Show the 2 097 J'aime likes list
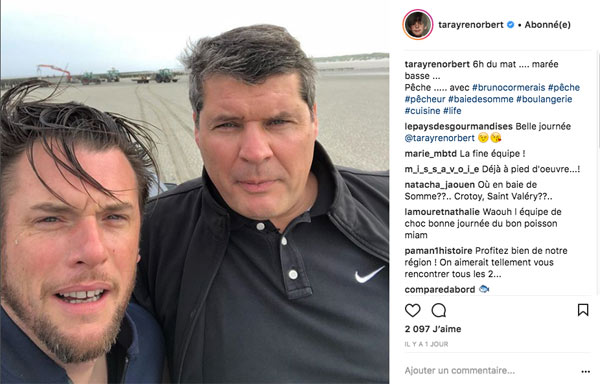Viewport: 600px width, 384px height. [433, 329]
